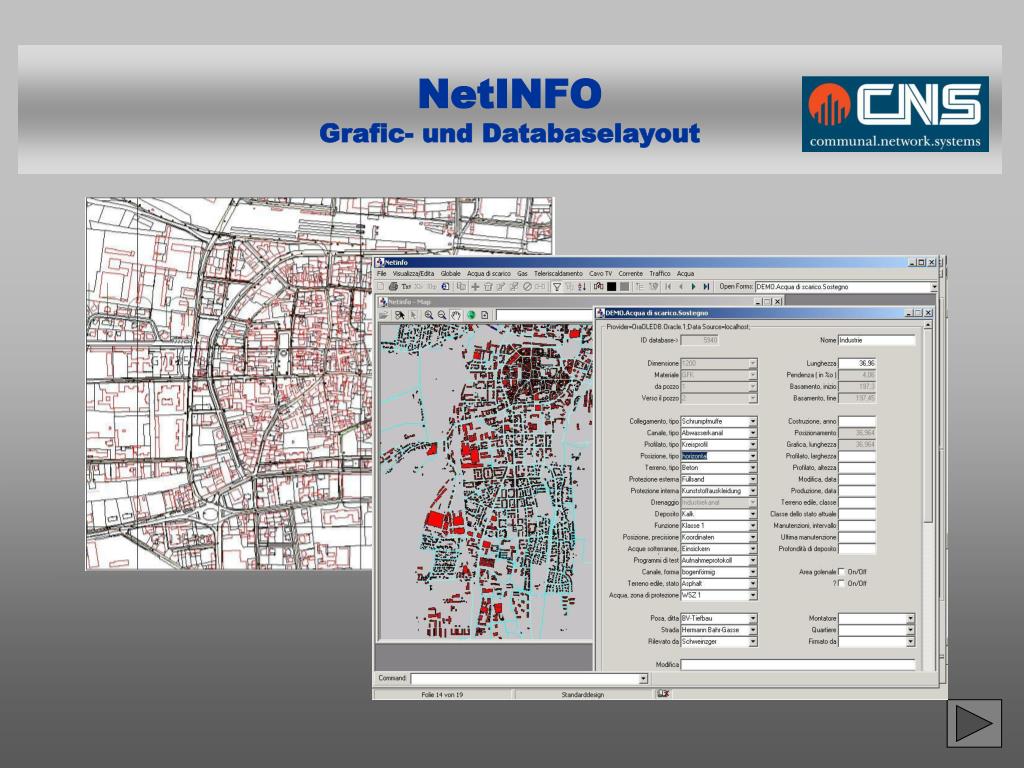The height and width of the screenshot is (768, 1024).
Task: Expand the Protezione esterna dropdown
Action: pyautogui.click(x=753, y=479)
